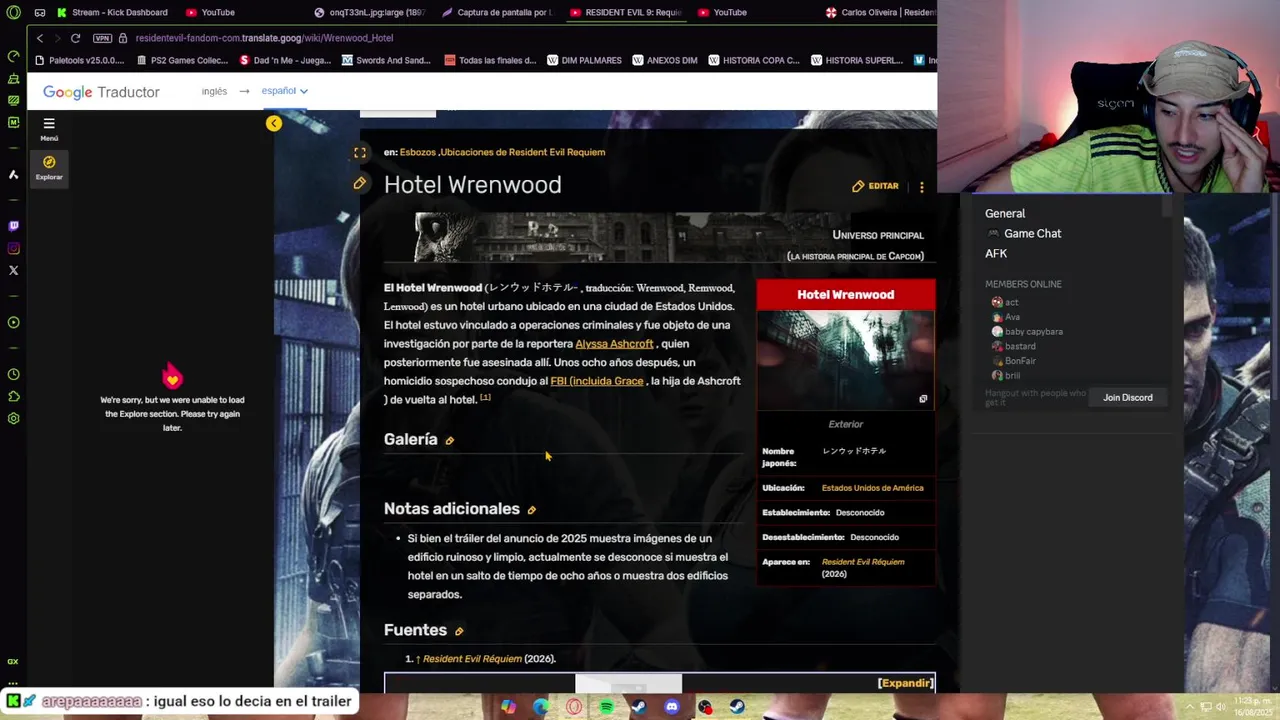1280x720 pixels.
Task: Open Instagram icon in Opera sidebar
Action: [13, 248]
